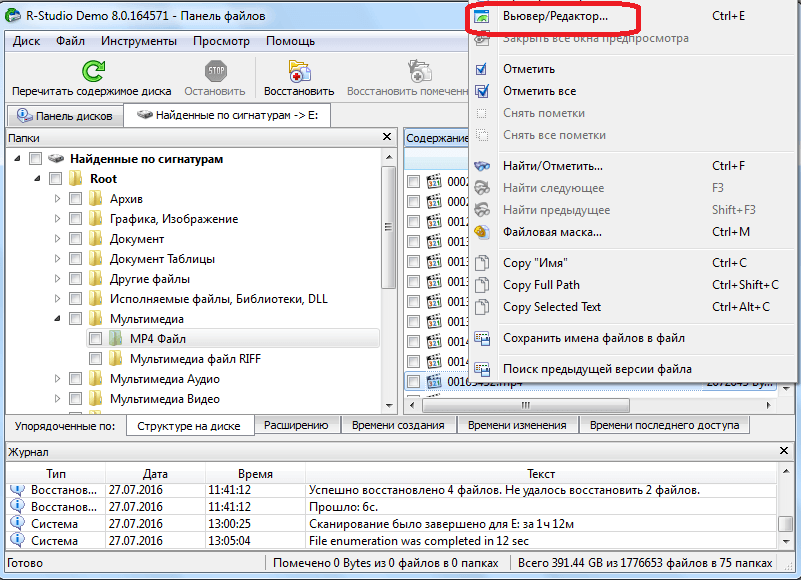Check the Архив folder checkbox
This screenshot has height=580, width=801.
76,199
